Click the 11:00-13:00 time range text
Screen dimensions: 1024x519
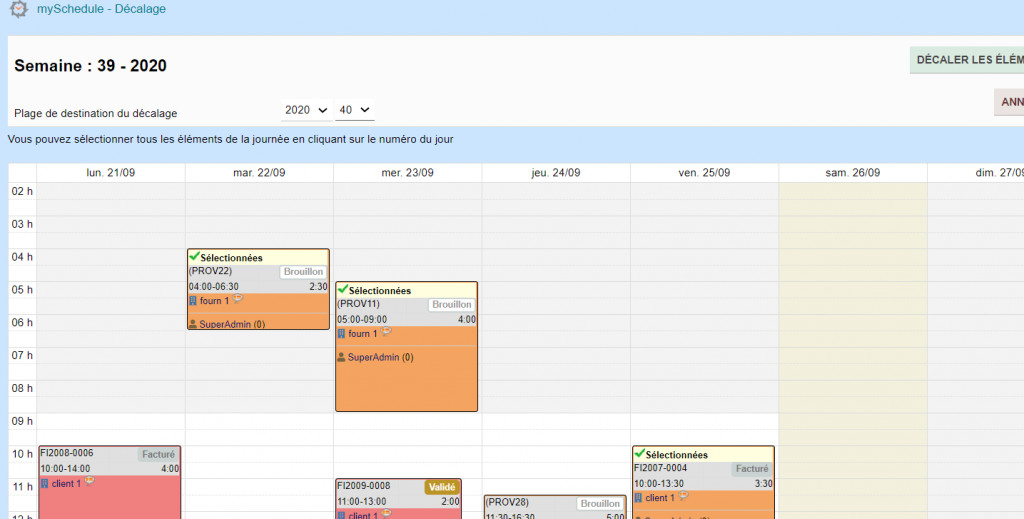coord(362,501)
